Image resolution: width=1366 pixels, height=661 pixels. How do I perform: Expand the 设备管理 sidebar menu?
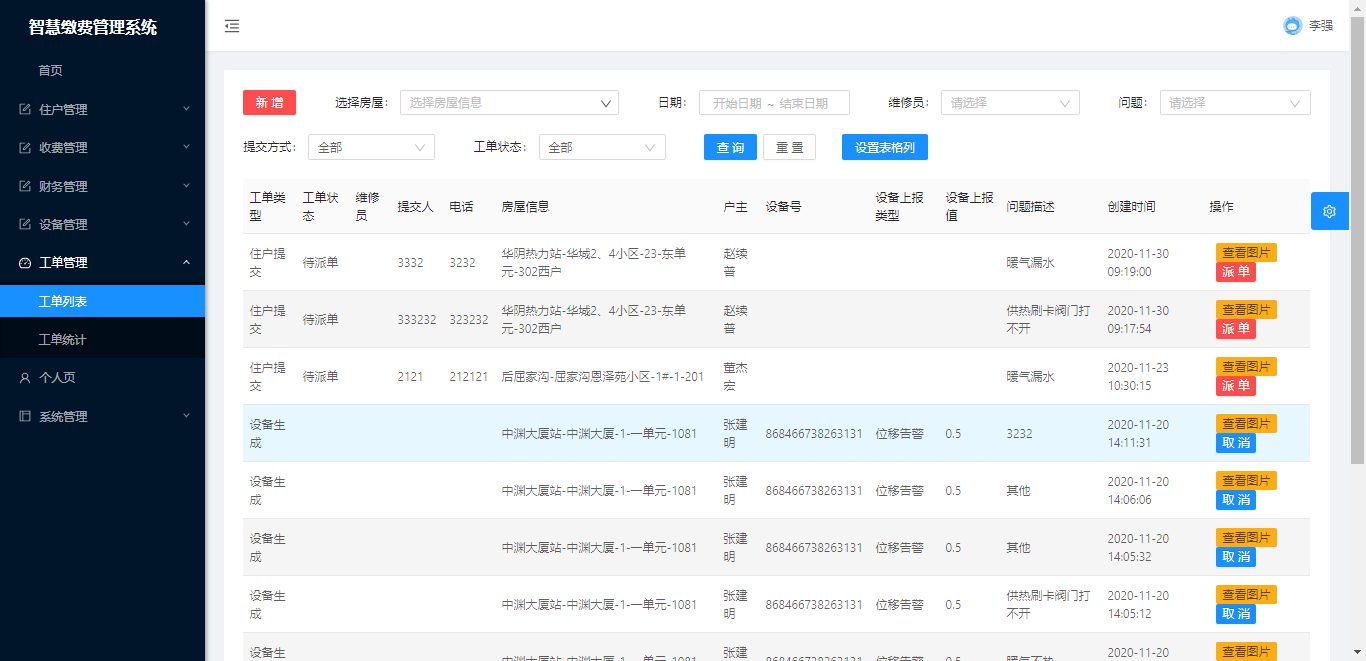click(x=102, y=225)
